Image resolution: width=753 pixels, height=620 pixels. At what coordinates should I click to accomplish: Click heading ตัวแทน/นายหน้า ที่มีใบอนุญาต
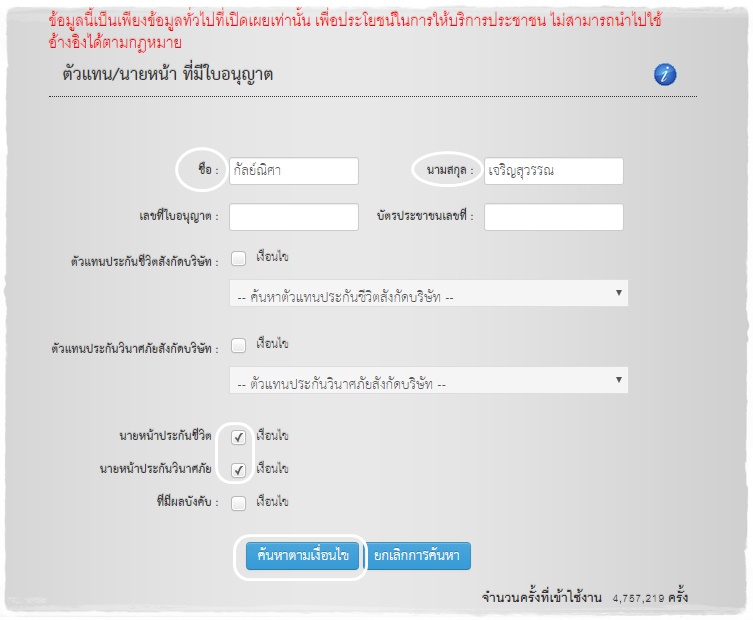tap(168, 74)
